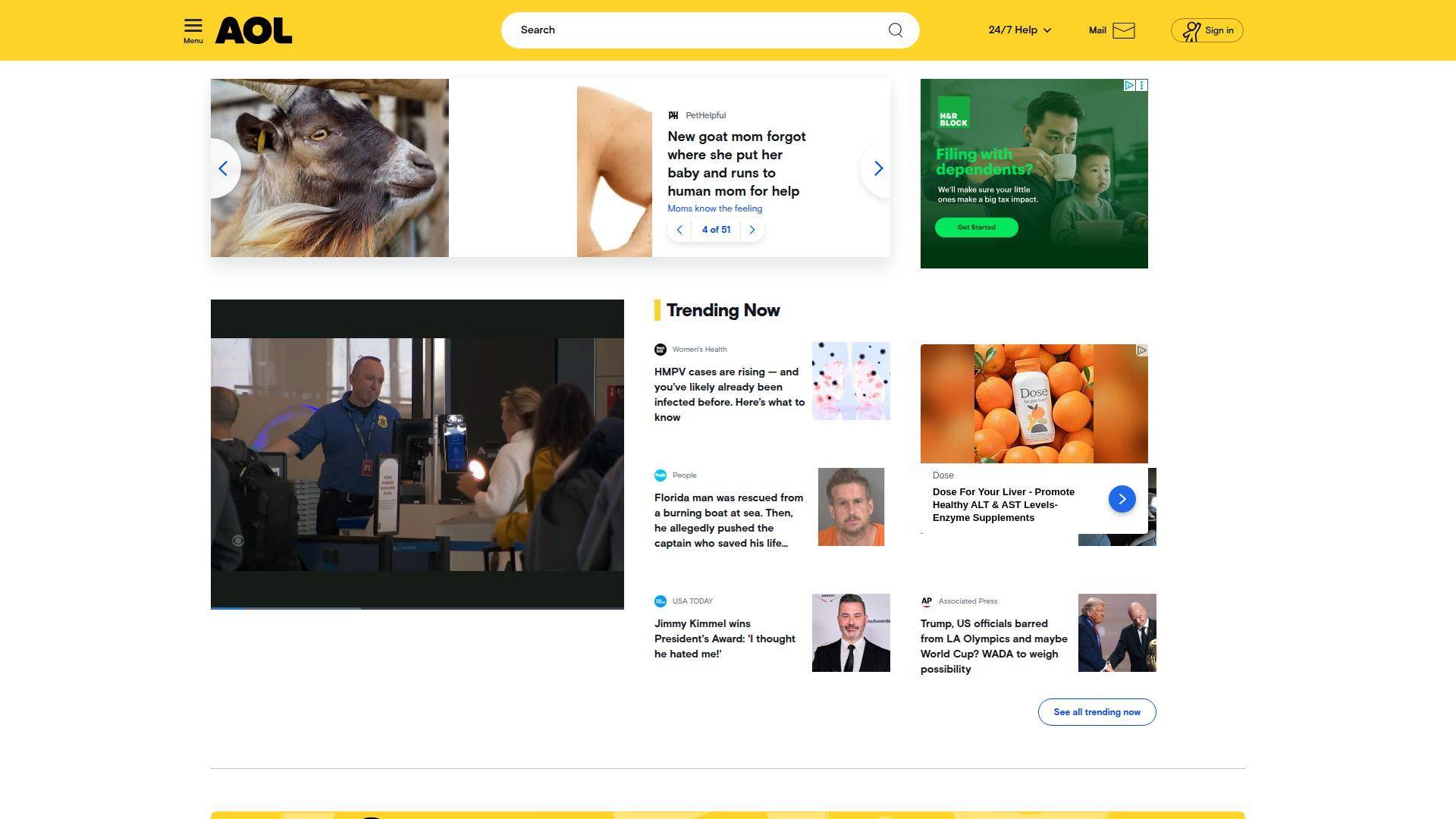This screenshot has width=1456, height=819.
Task: Click the Women's Health source icon
Action: click(660, 350)
